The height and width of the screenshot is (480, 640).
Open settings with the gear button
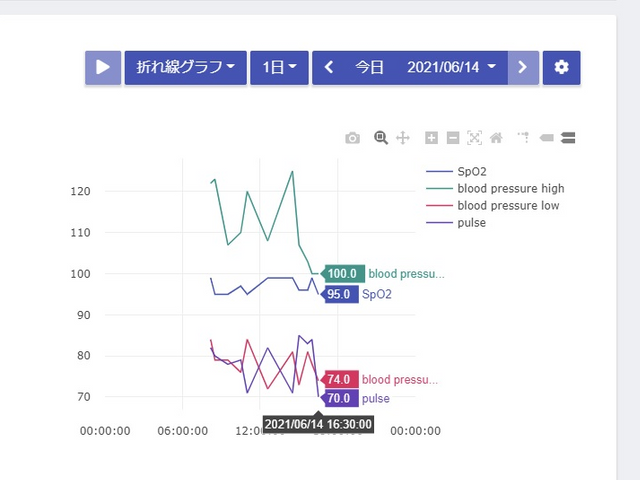click(561, 68)
